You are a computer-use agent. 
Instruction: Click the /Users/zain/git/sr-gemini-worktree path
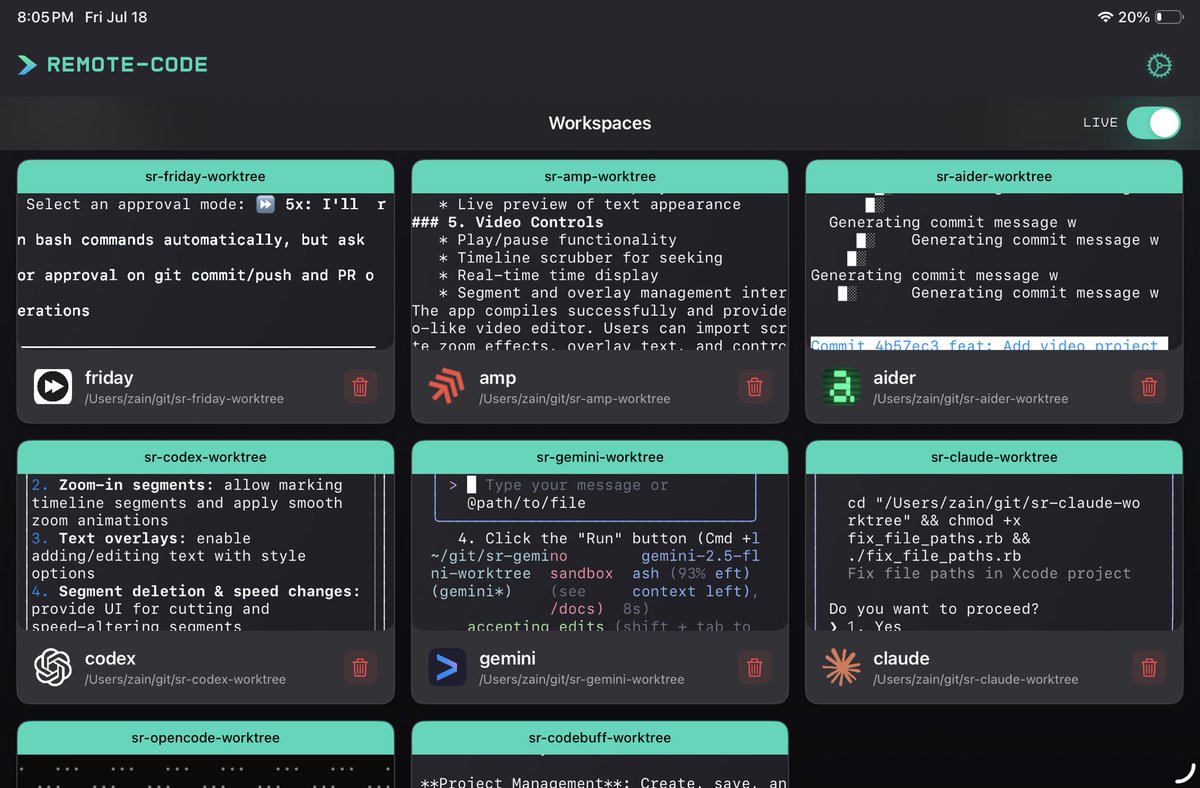tap(582, 680)
